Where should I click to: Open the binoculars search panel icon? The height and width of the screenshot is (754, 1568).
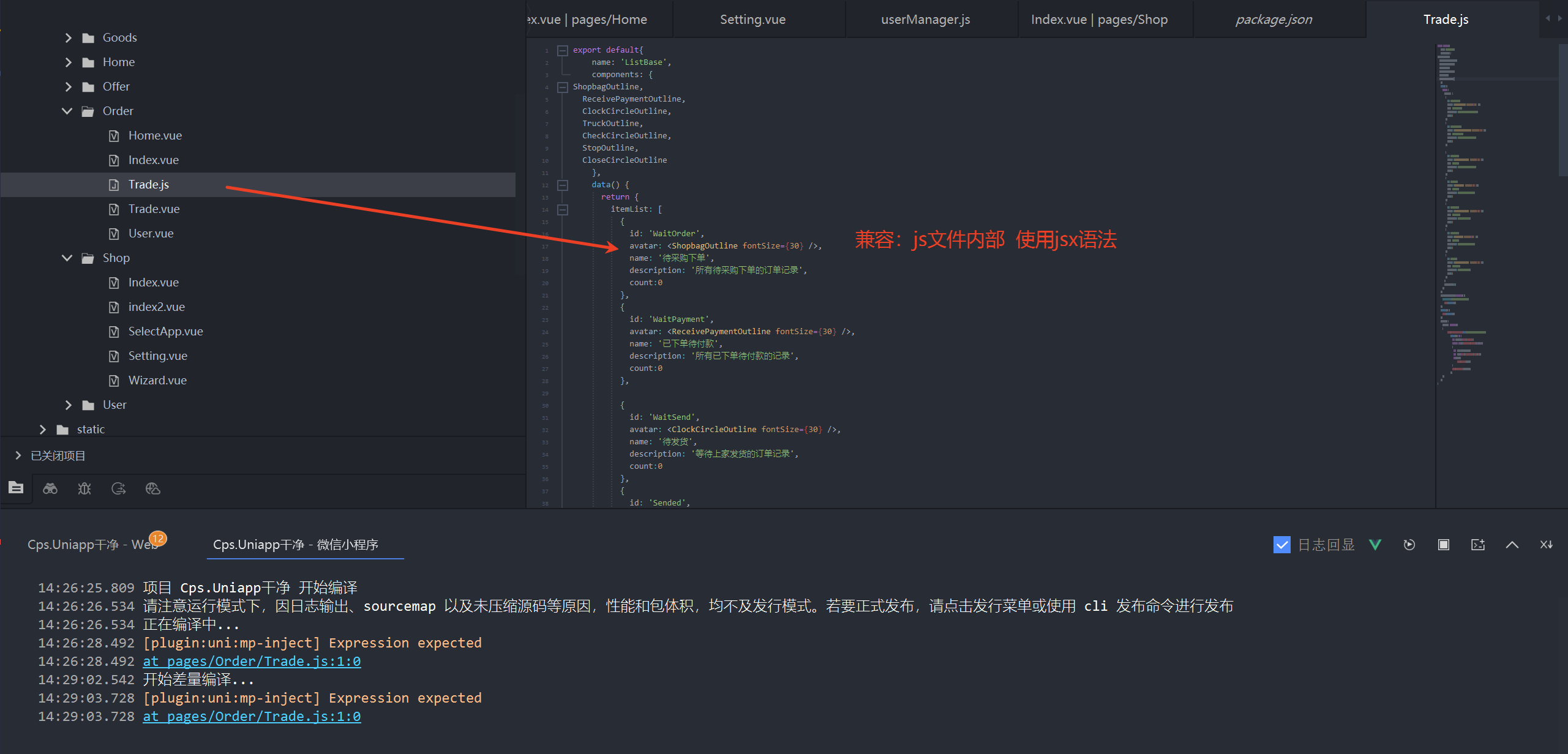pyautogui.click(x=50, y=488)
